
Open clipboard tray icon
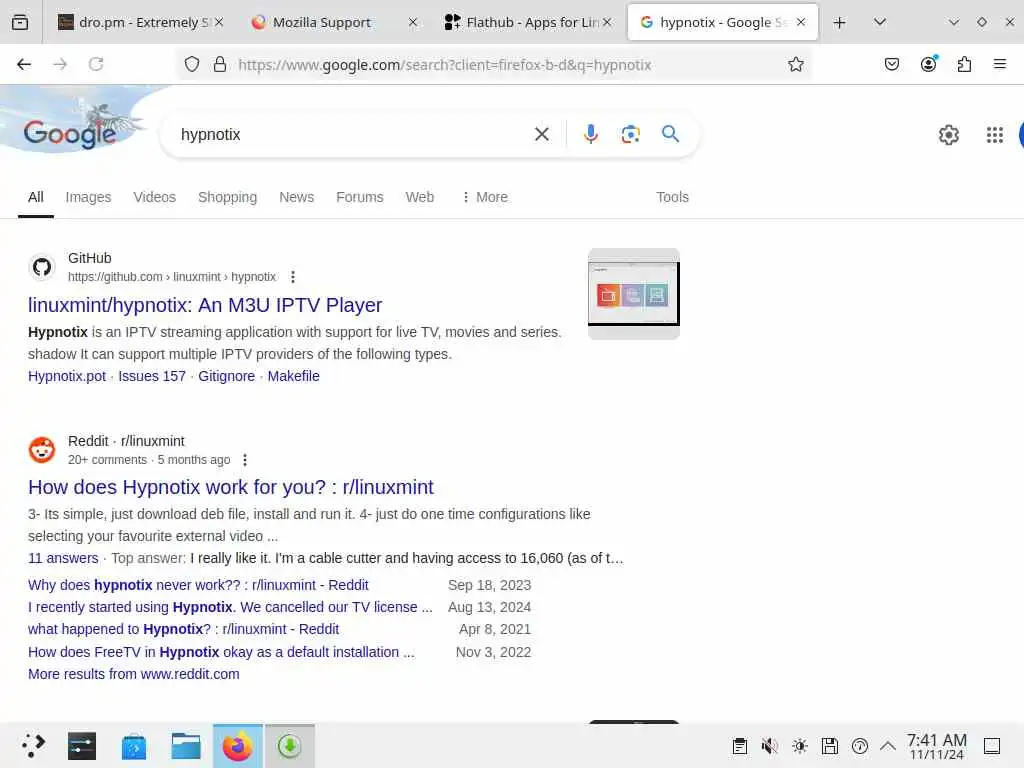point(739,746)
